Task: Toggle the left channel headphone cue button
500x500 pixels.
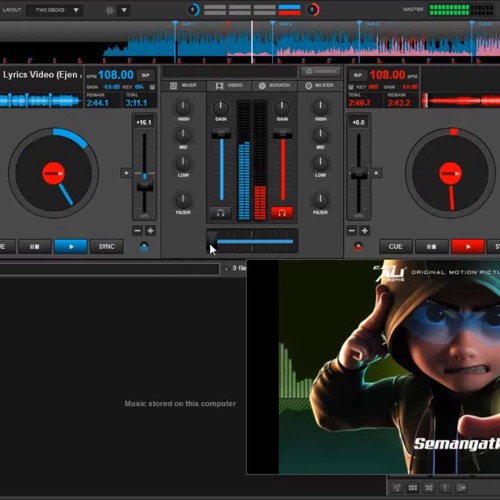Action: 220,213
